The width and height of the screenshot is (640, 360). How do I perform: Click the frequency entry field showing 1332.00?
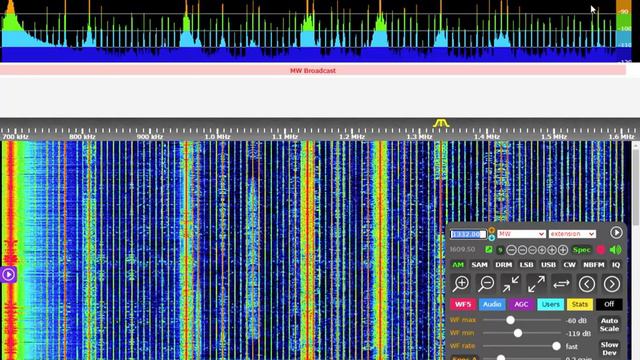coord(468,234)
